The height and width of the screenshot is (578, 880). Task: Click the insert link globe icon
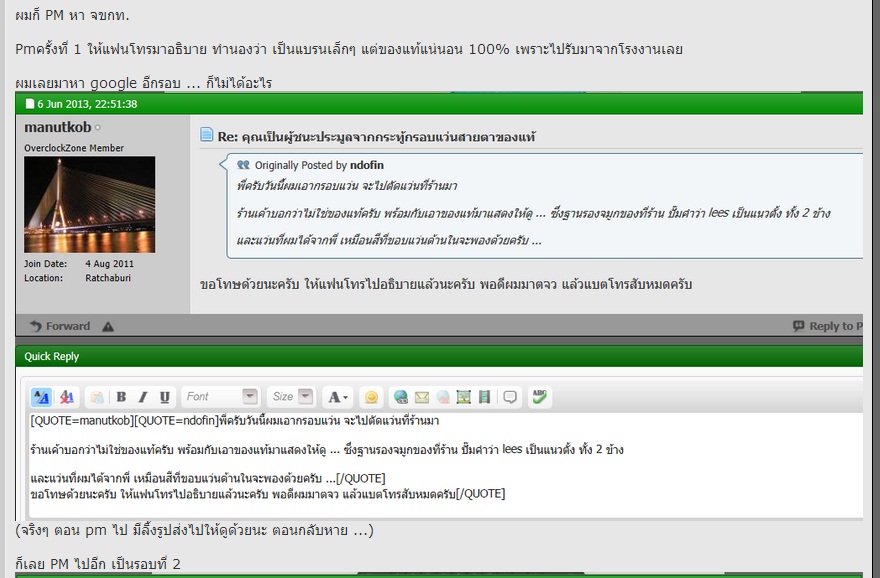click(401, 397)
